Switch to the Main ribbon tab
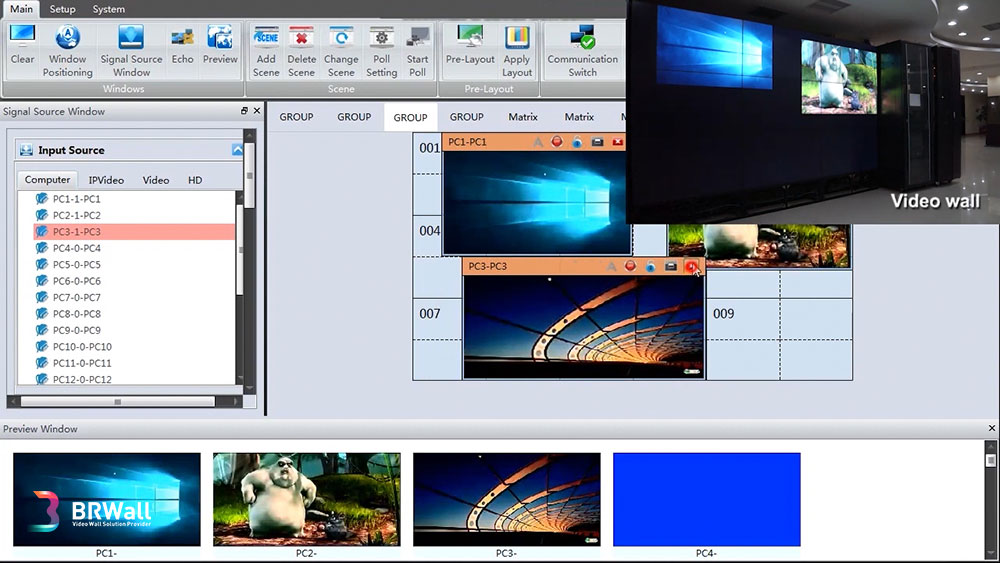 (22, 9)
